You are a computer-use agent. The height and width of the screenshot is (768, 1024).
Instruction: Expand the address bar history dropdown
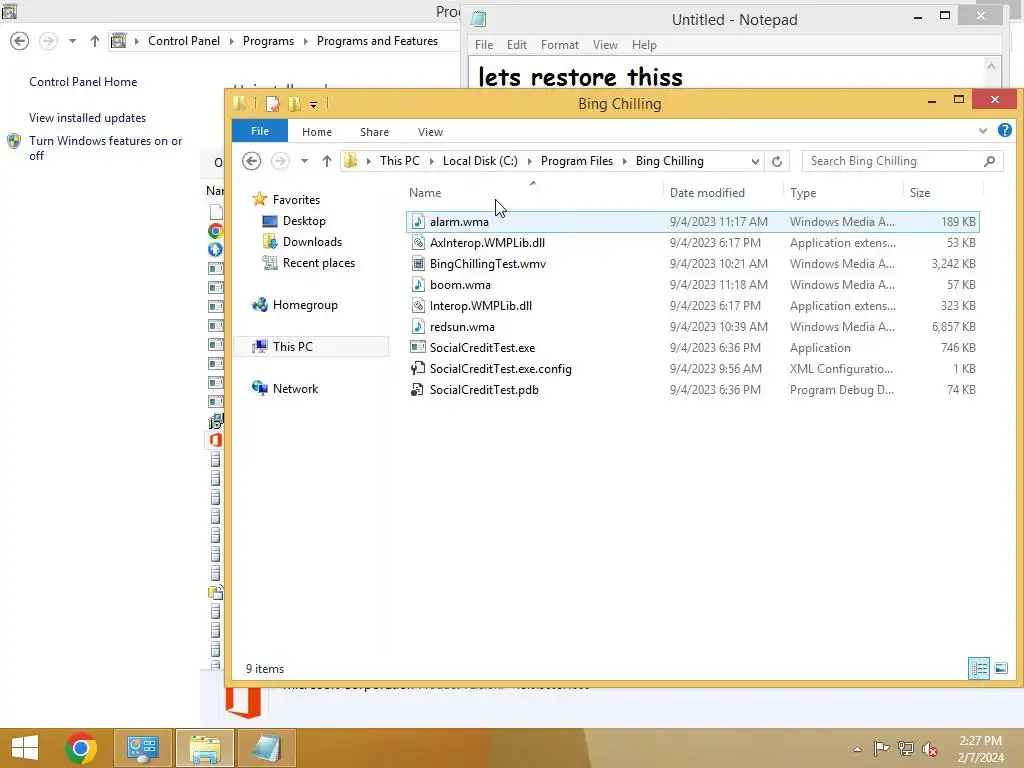coord(755,161)
